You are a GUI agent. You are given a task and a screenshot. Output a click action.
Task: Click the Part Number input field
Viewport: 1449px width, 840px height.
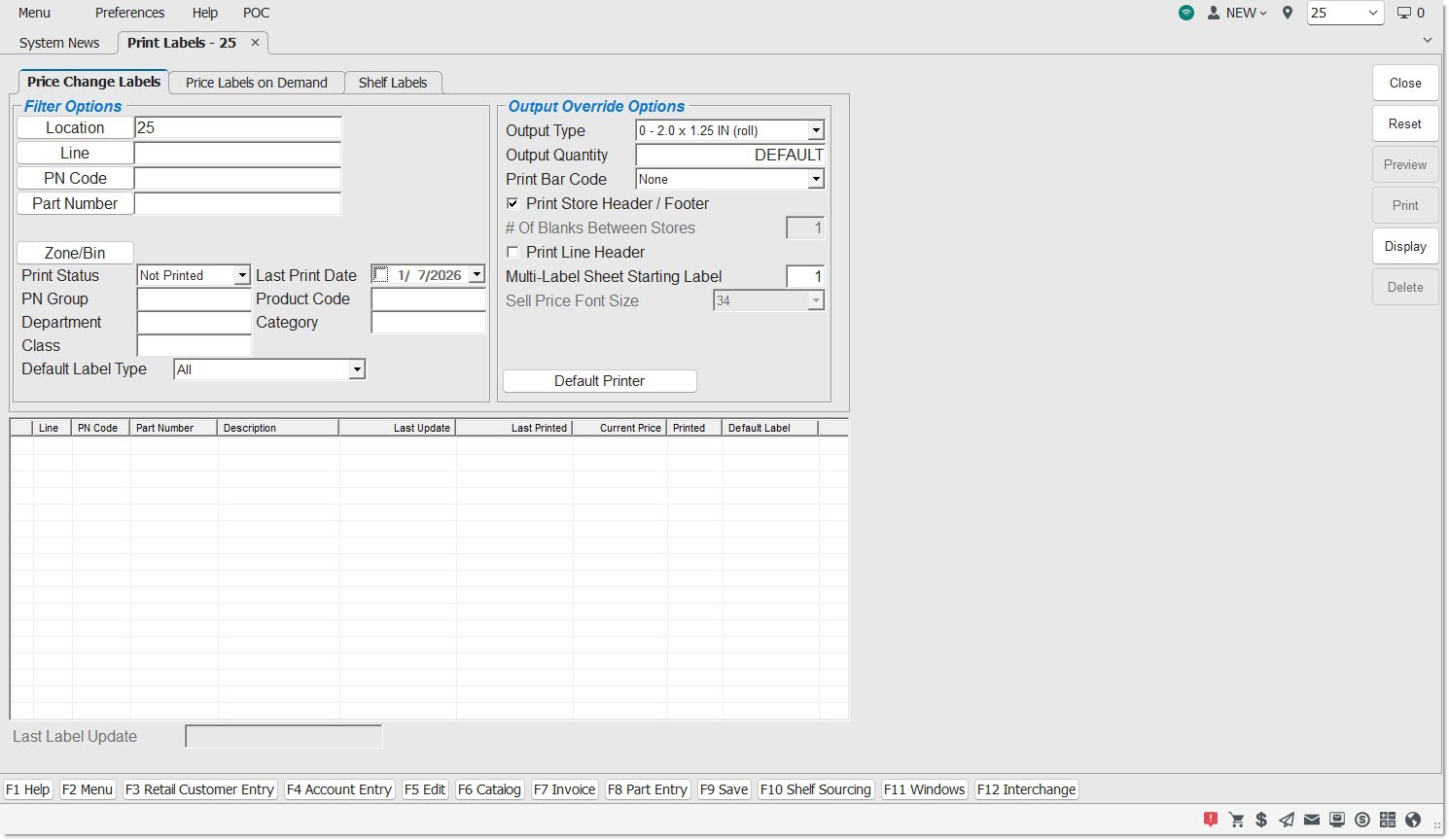(x=237, y=203)
